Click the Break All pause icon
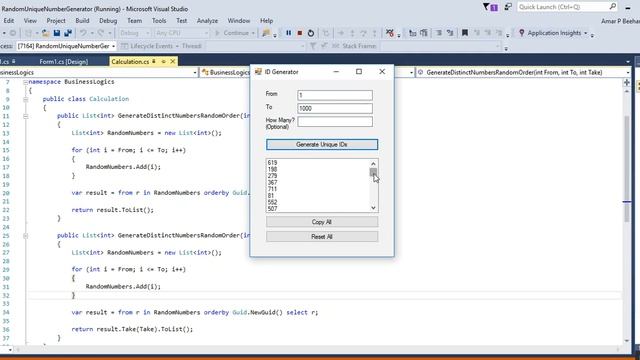 289,33
